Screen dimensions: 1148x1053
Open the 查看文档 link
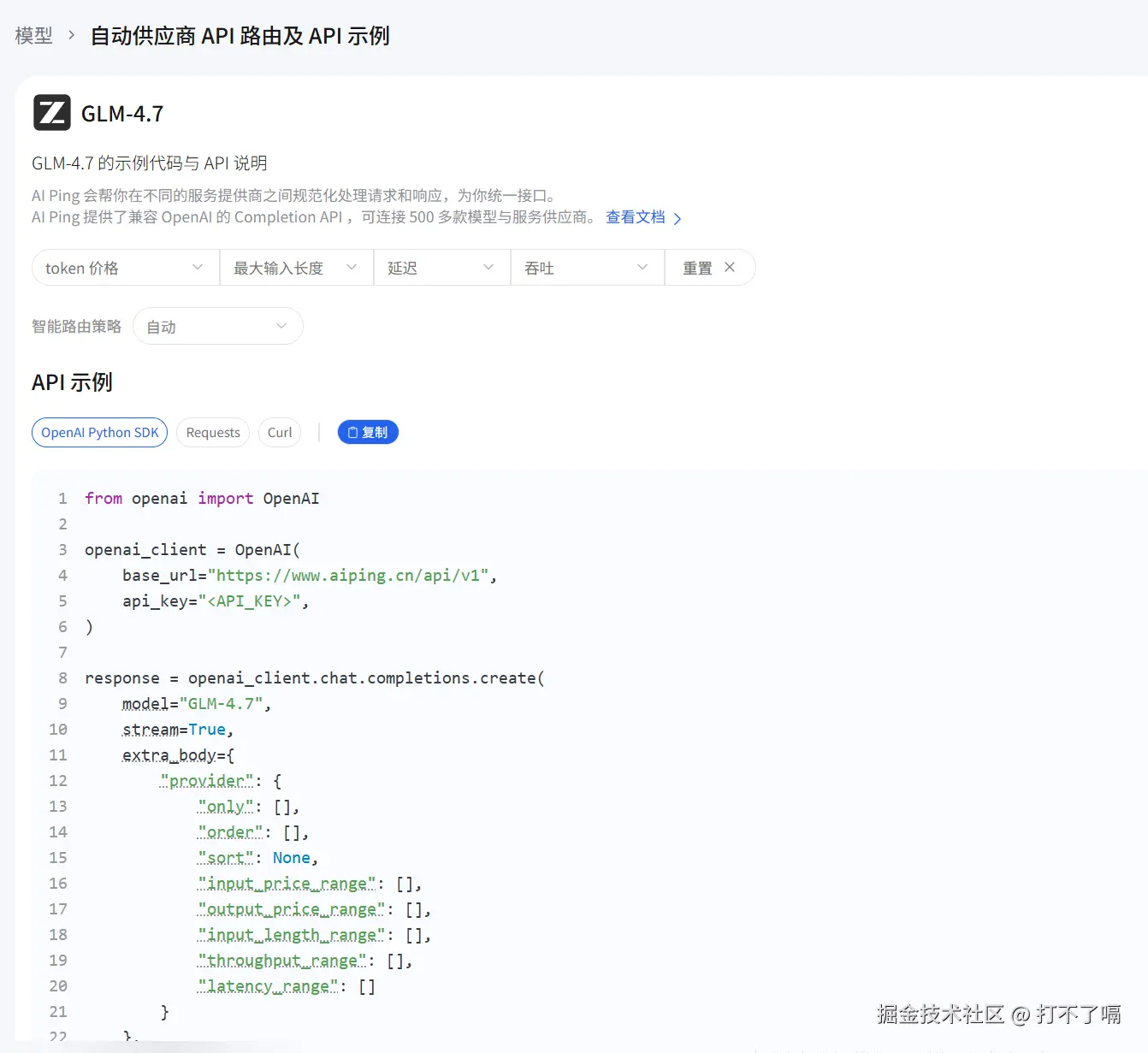[x=636, y=217]
